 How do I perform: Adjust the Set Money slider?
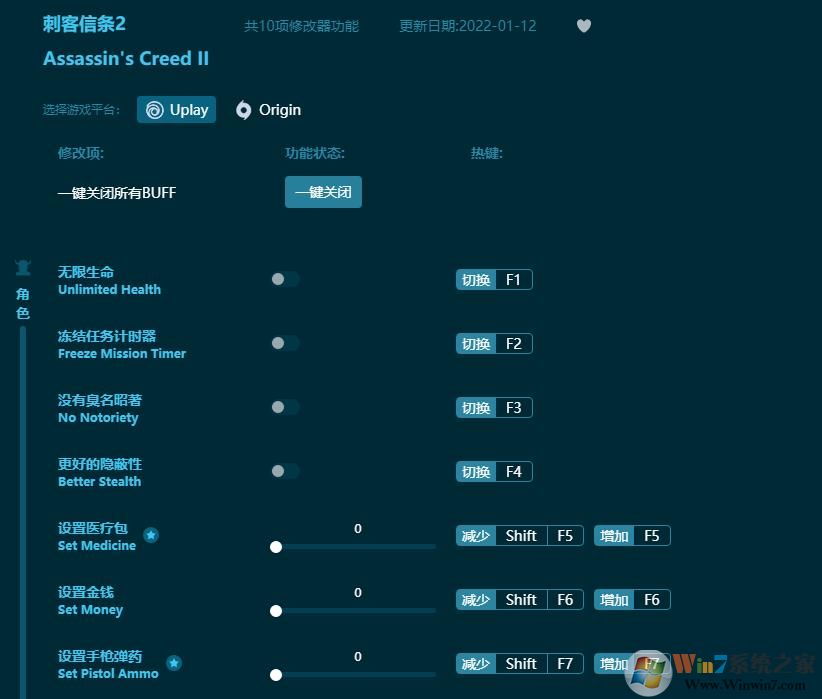[x=276, y=611]
